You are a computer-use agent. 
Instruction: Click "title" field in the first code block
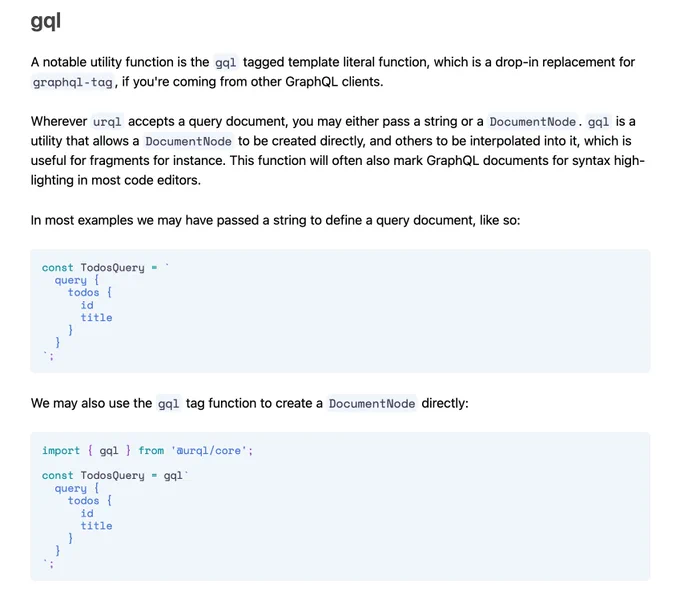96,317
